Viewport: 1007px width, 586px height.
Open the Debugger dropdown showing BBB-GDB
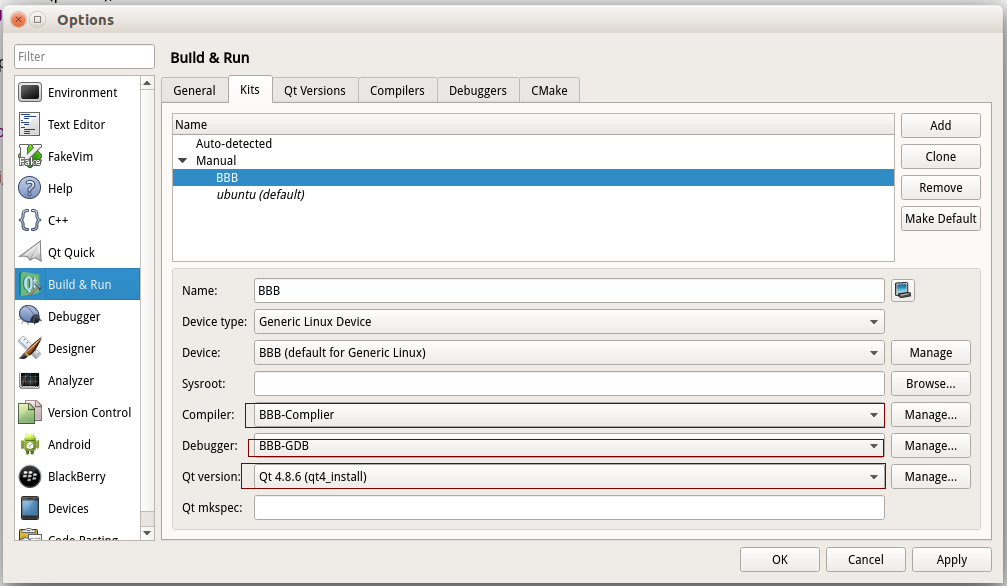569,445
